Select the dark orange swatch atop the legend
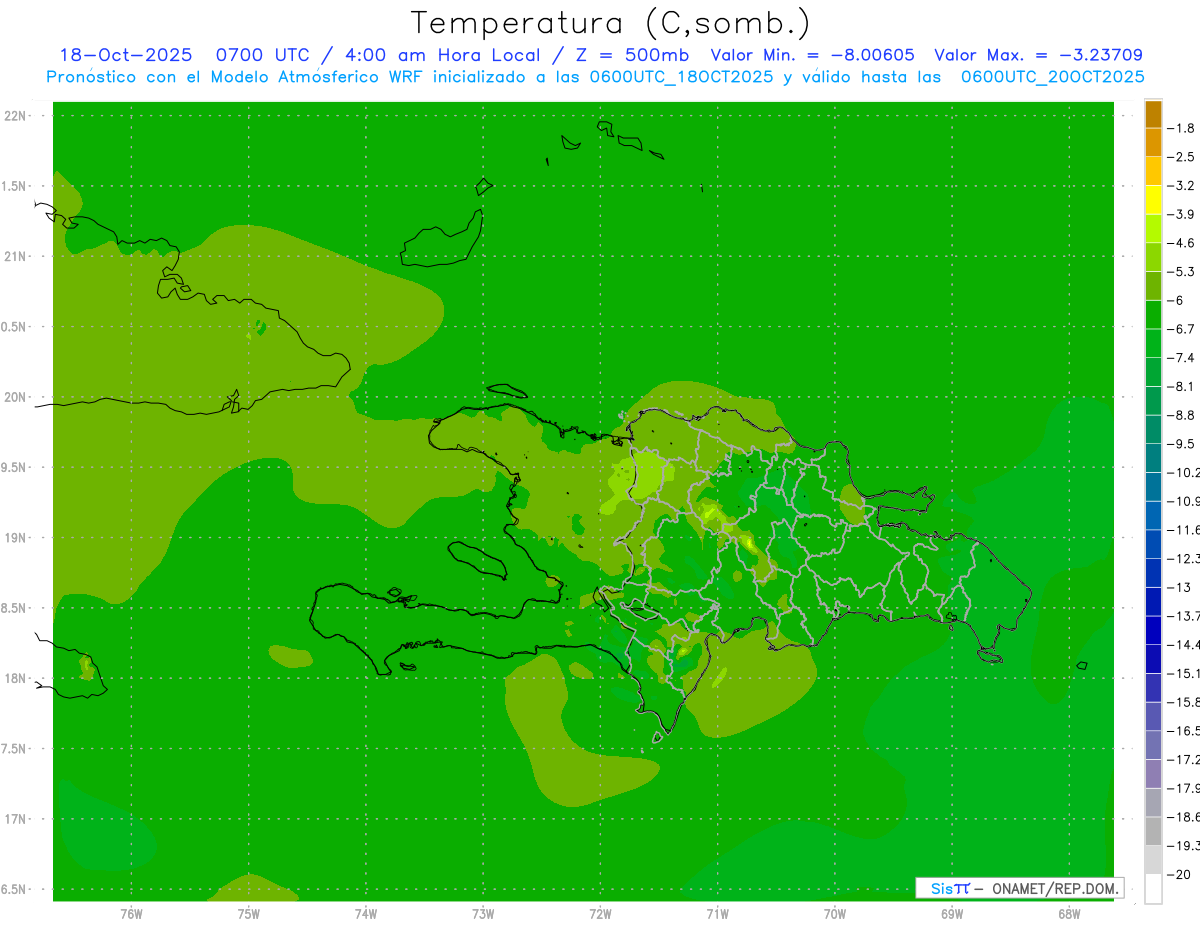 tap(1153, 114)
